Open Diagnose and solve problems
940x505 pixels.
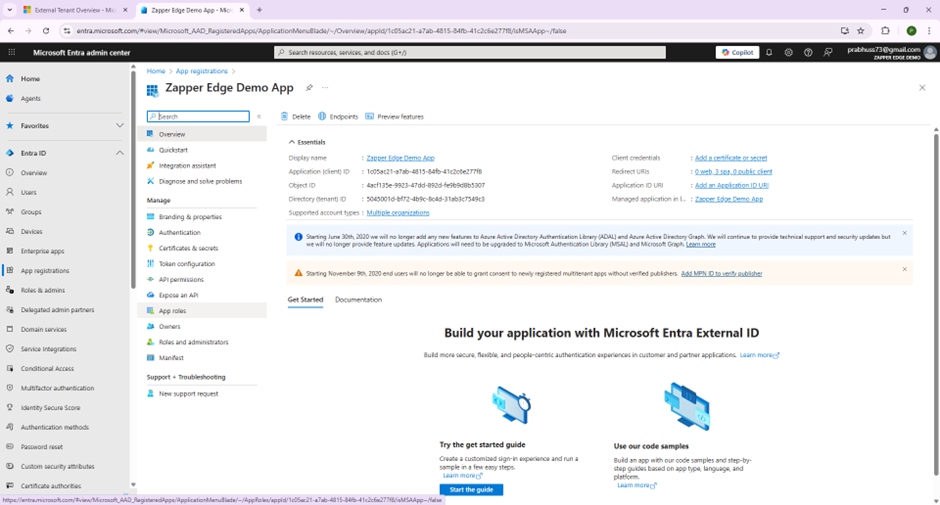coord(202,181)
